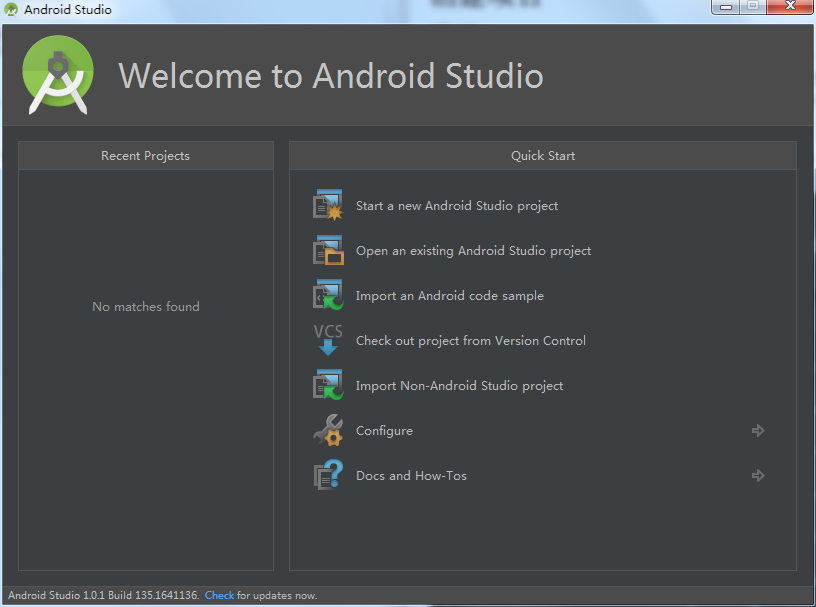
Task: Open Docs and How-Tos entry
Action: coord(411,476)
